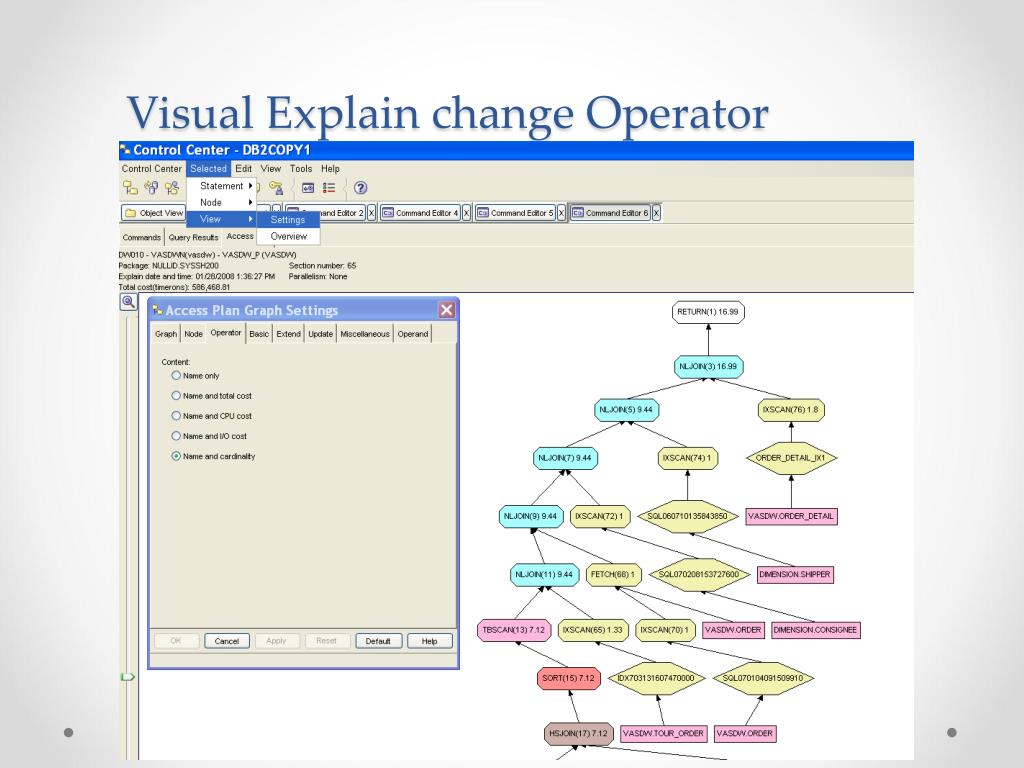This screenshot has width=1024, height=768.
Task: Click the red-bulleted list toolbar icon
Action: pos(329,188)
